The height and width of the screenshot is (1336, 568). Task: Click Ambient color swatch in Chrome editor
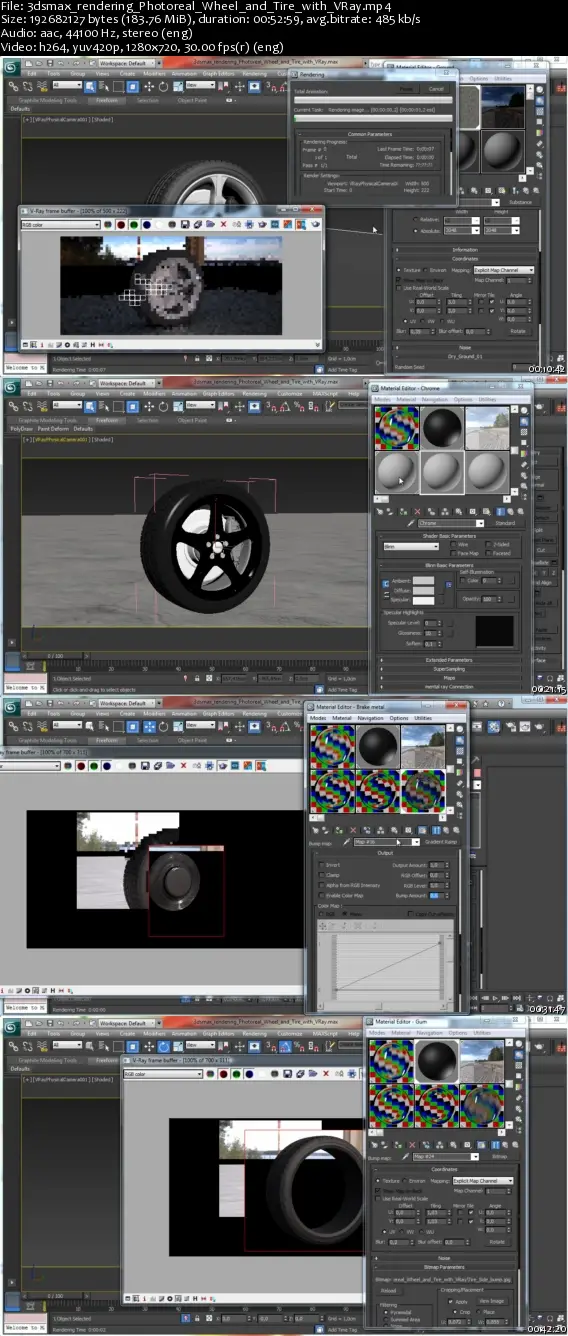click(x=423, y=581)
